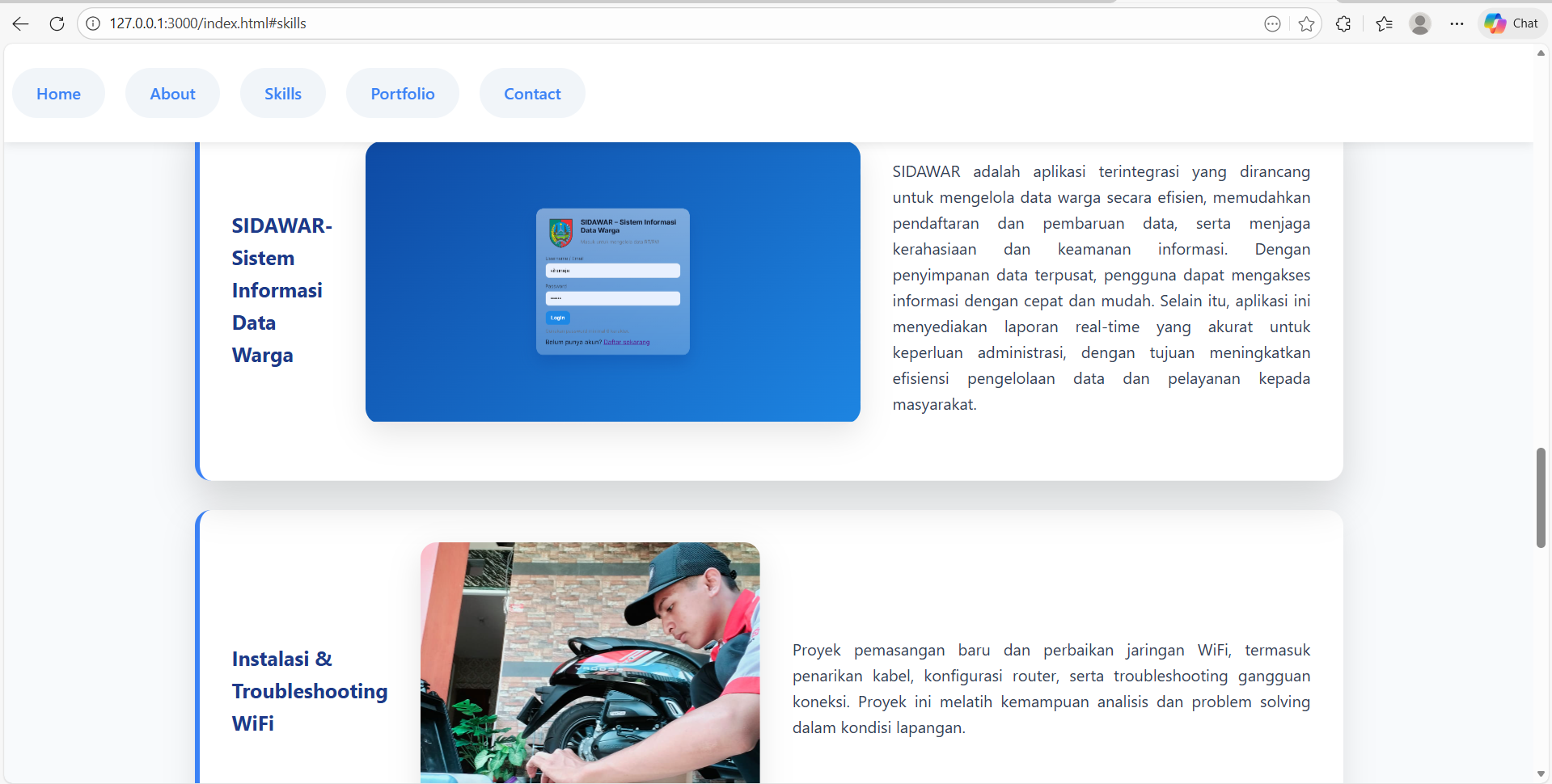Click the scrollbar down arrow
This screenshot has width=1552, height=784.
click(1541, 773)
